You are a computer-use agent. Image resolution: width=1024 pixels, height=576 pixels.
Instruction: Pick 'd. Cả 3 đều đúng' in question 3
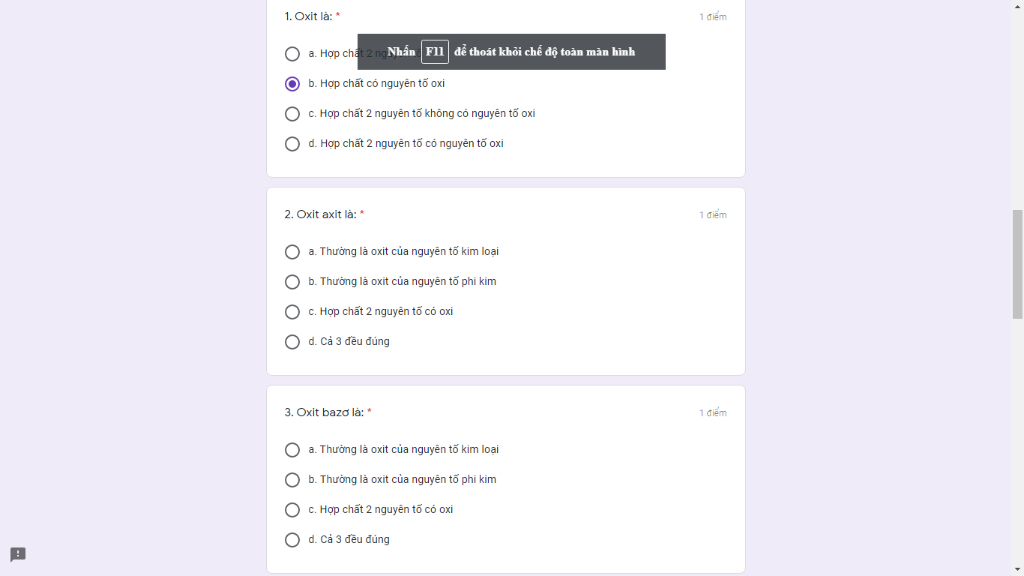click(x=292, y=539)
